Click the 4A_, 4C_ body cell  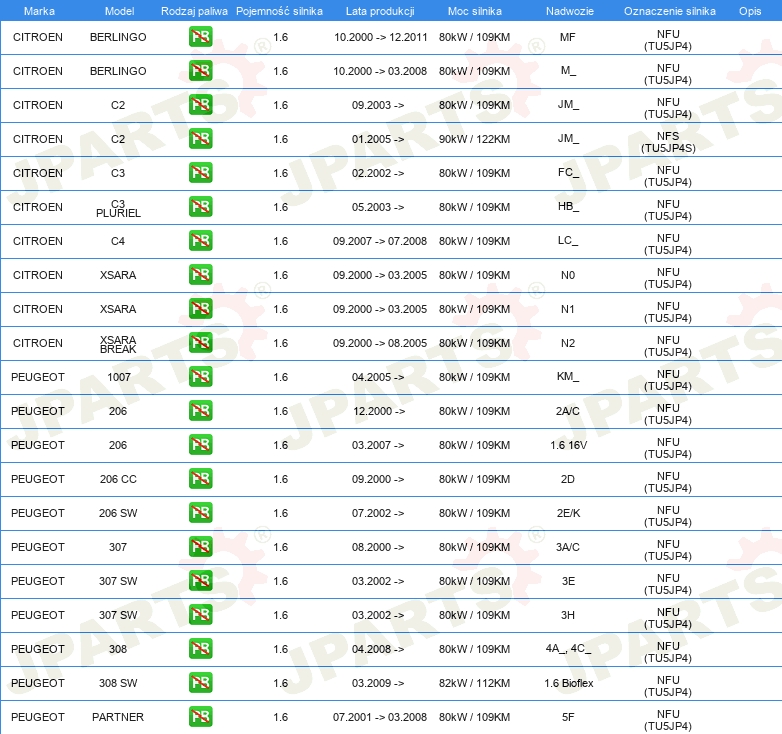coord(568,648)
